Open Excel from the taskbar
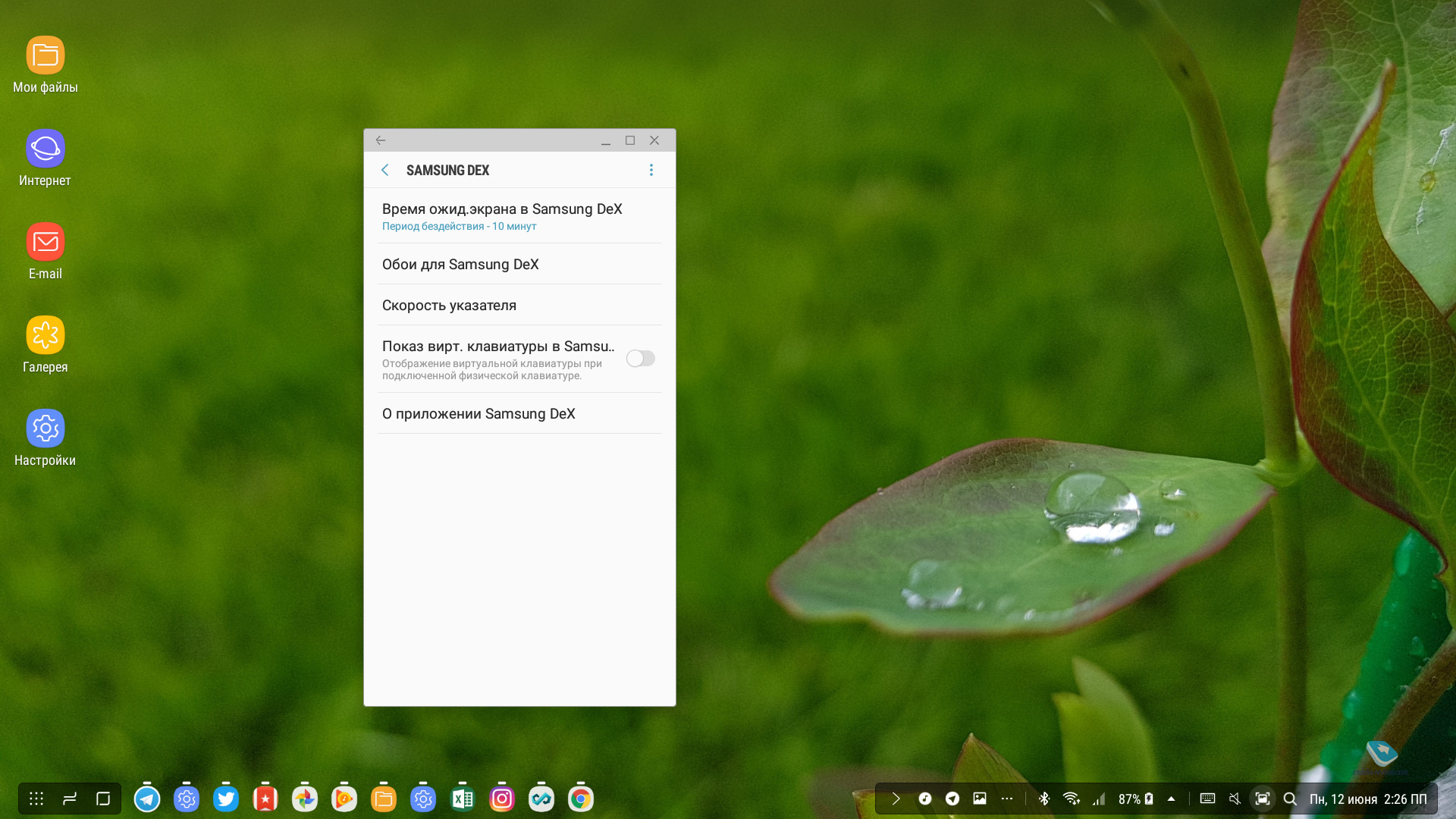 coord(463,799)
